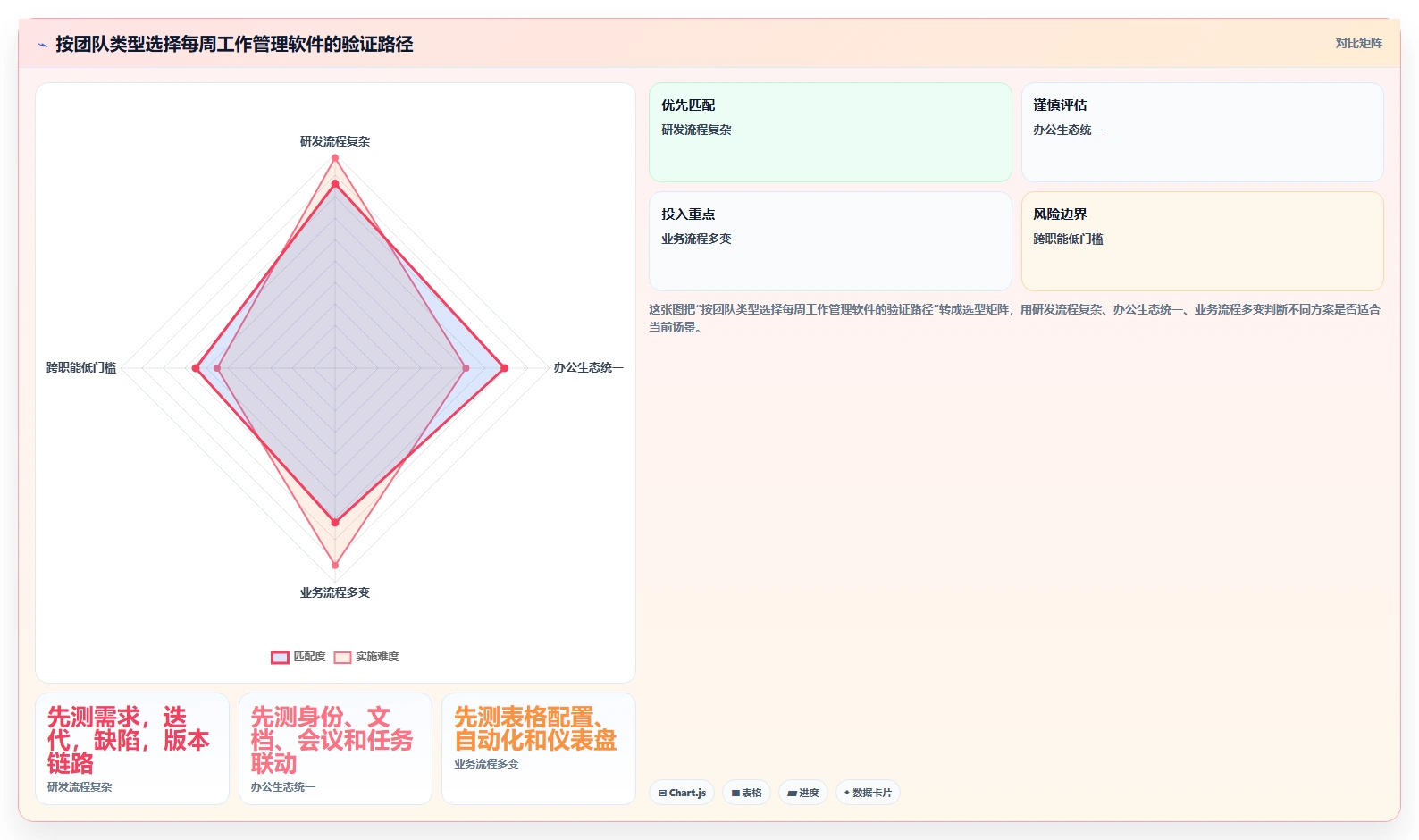Select the 进度 chip
Viewport: 1419px width, 840px height.
pos(803,793)
